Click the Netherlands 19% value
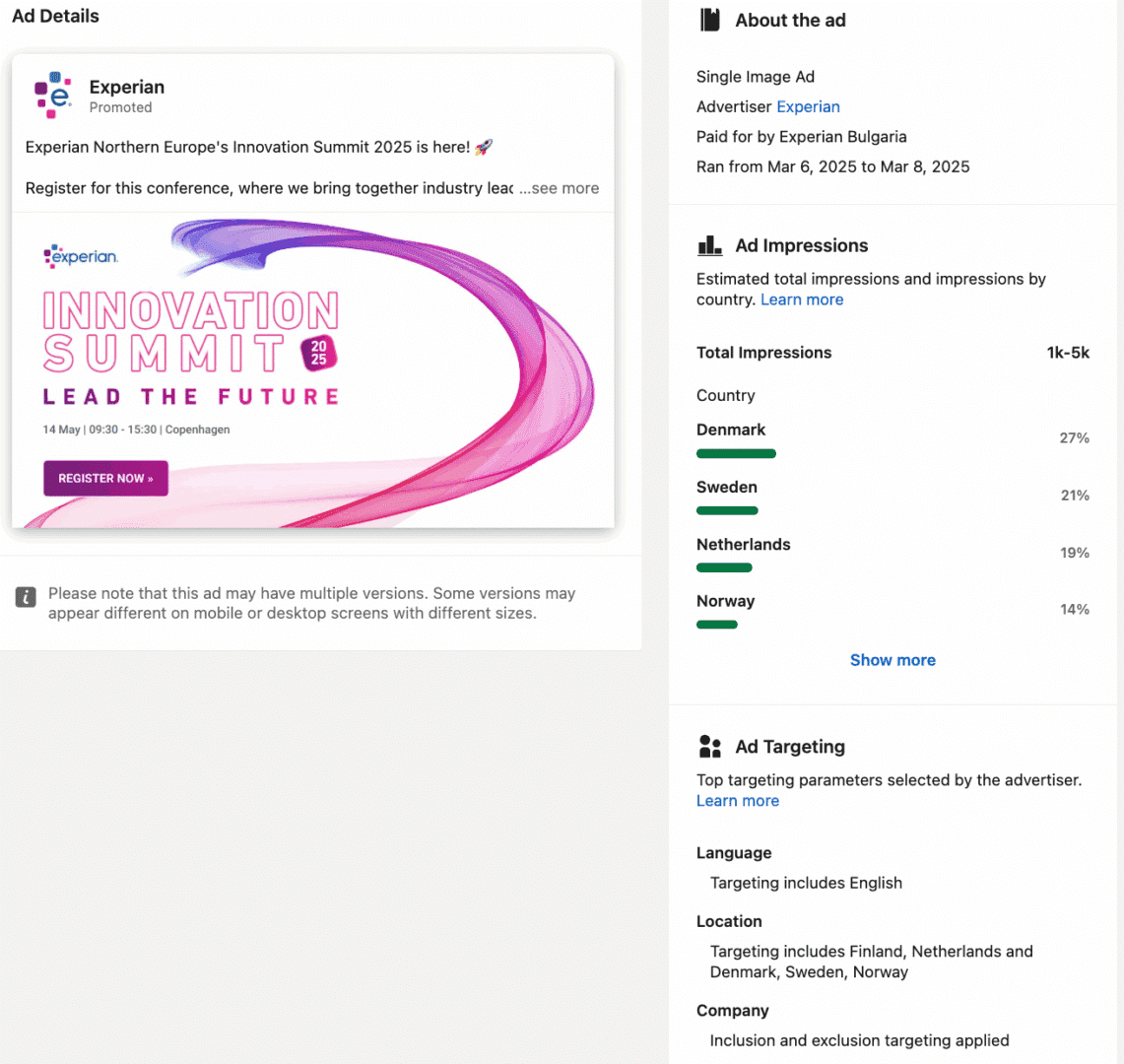Screen dimensions: 1124x1064 pos(1075,553)
